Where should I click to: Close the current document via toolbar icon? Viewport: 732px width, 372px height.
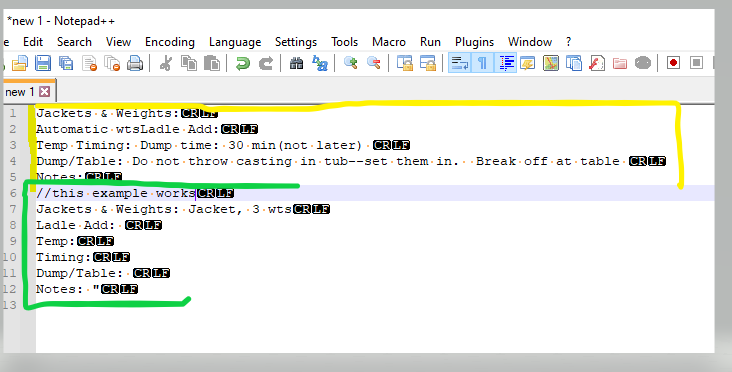point(89,63)
